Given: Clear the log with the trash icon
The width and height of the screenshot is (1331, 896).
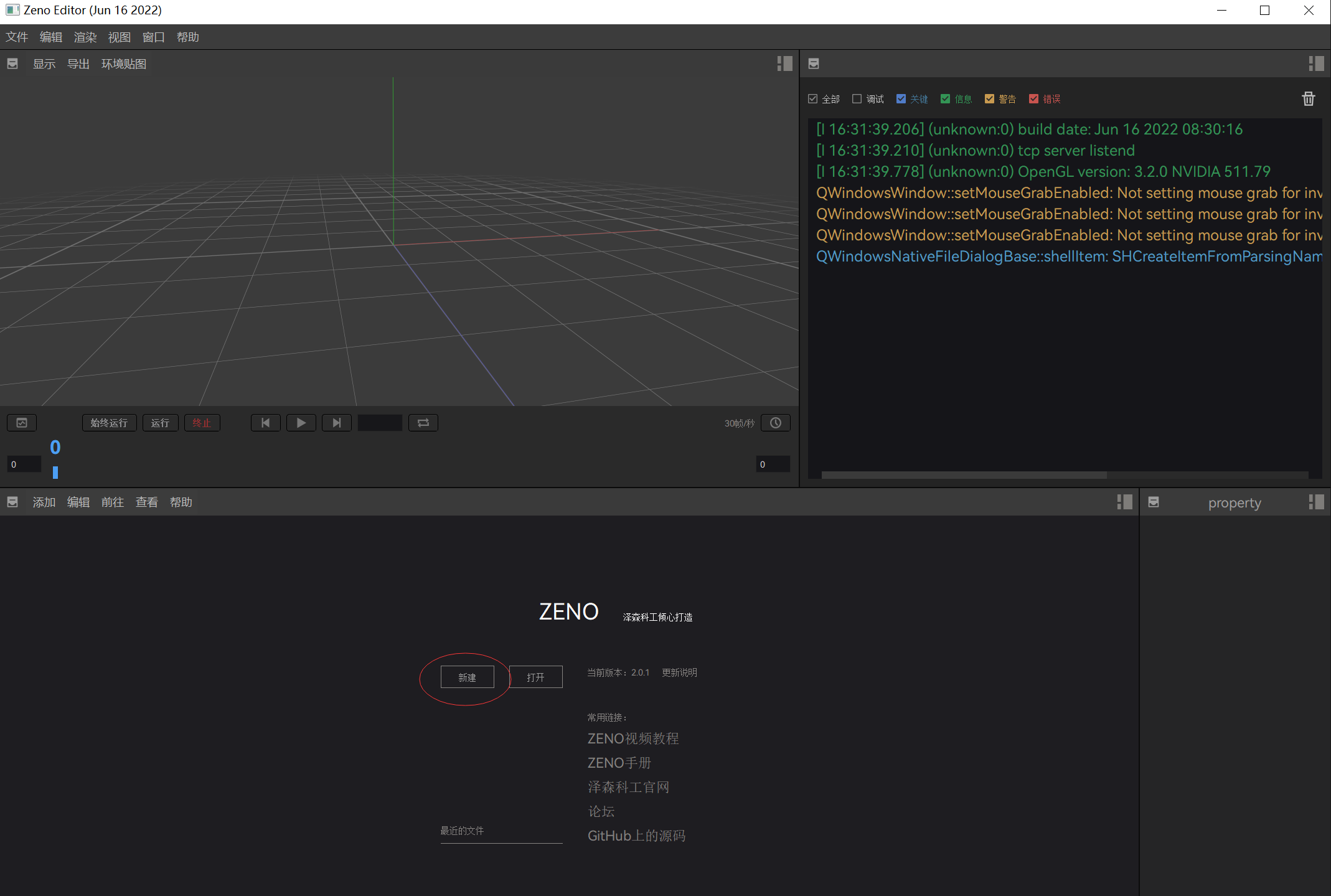Looking at the screenshot, I should [x=1308, y=99].
